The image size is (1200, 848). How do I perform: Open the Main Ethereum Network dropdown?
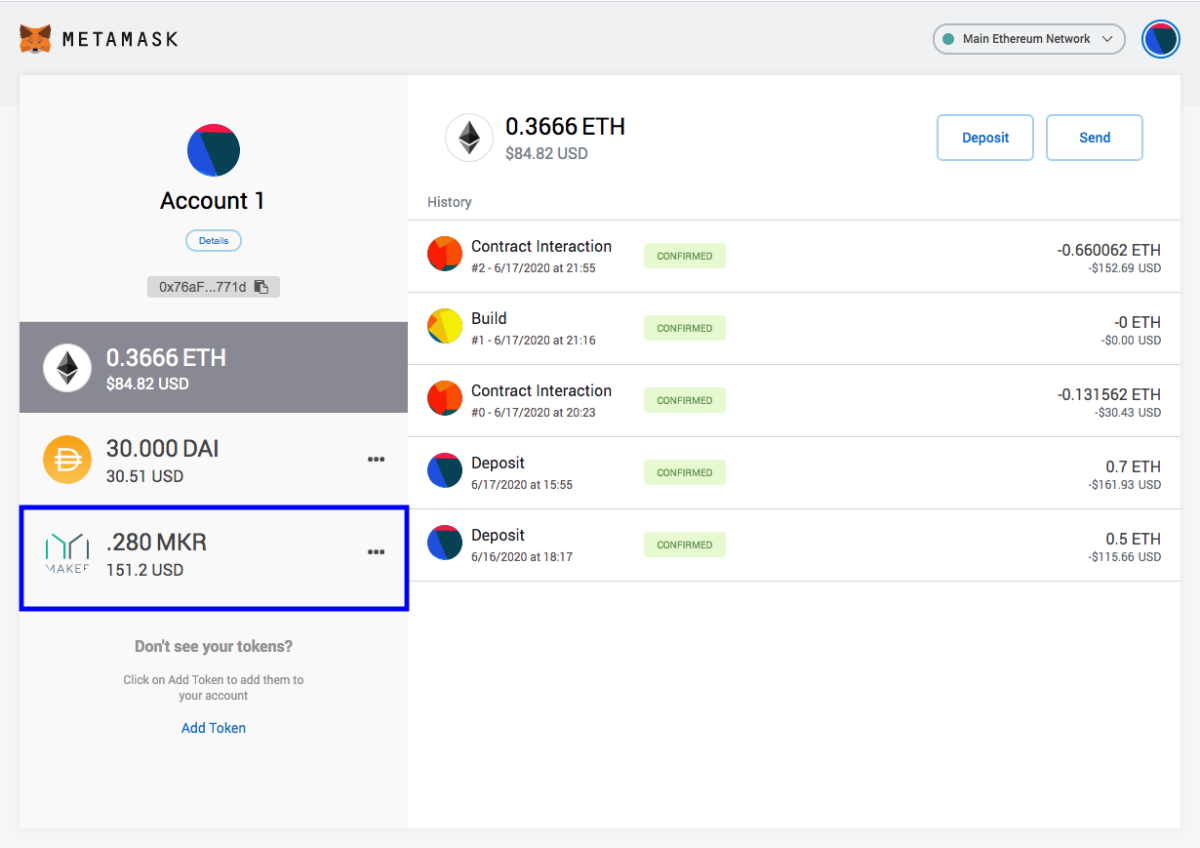pyautogui.click(x=1028, y=39)
